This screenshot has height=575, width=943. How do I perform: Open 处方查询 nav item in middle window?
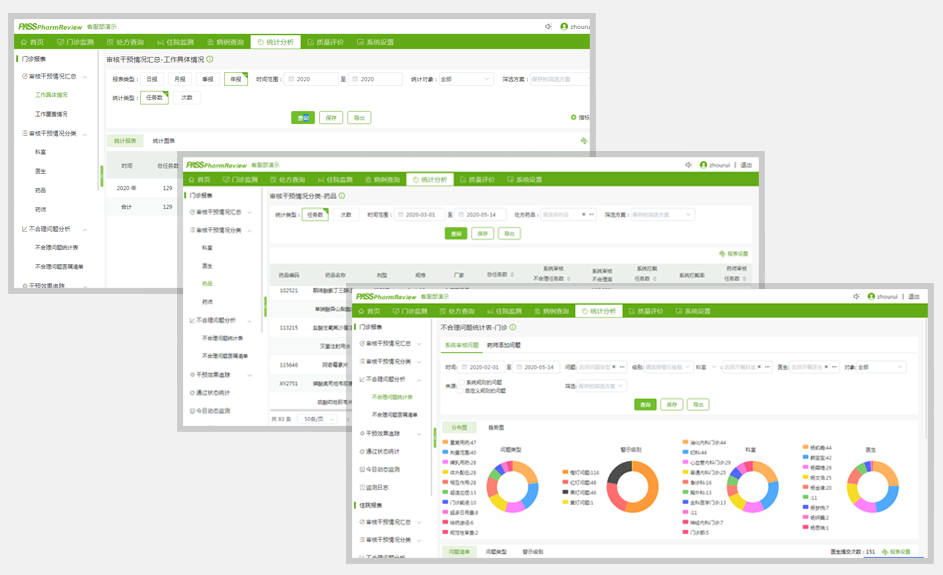coord(287,180)
